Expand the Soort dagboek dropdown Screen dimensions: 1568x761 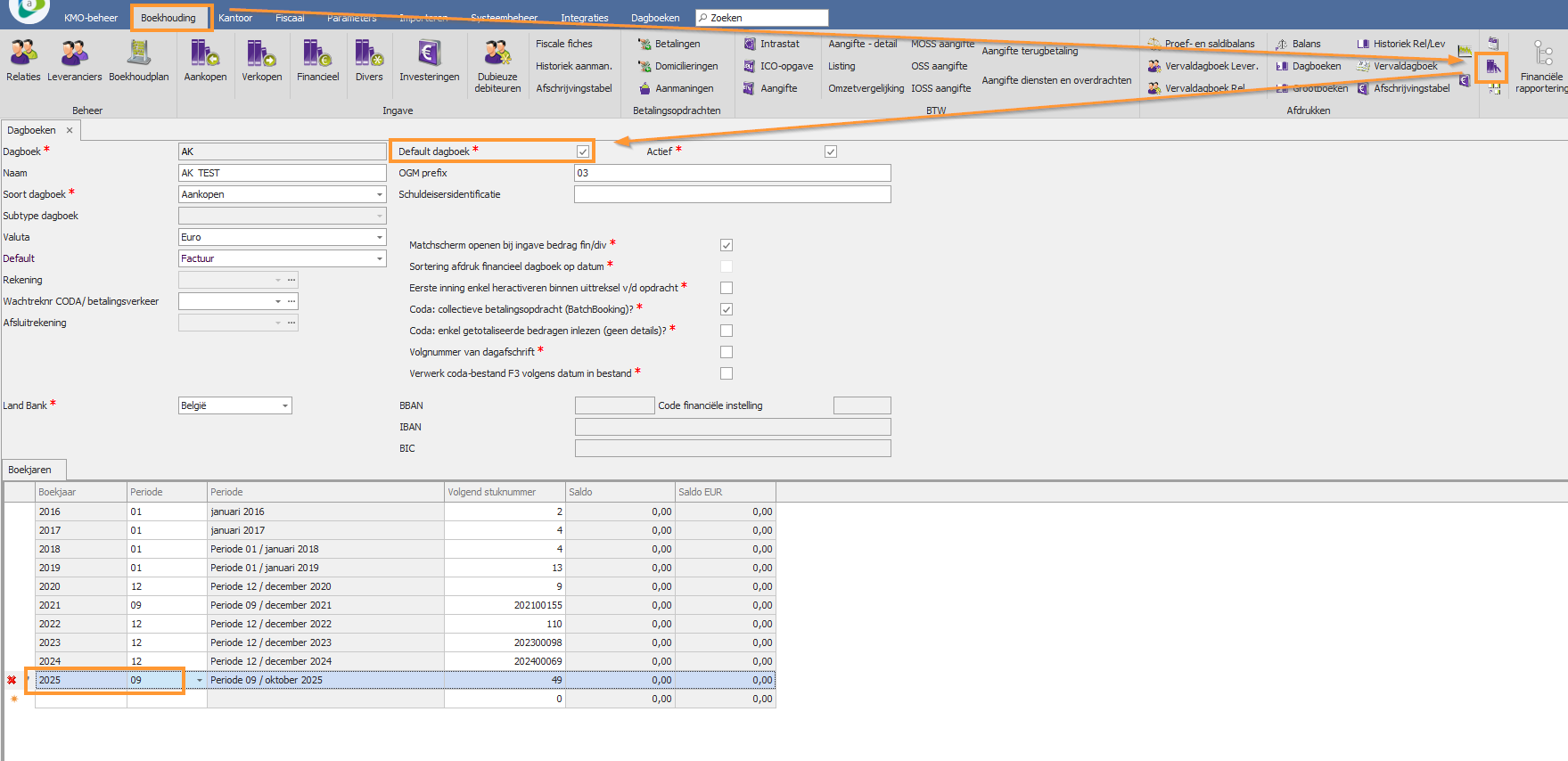379,194
